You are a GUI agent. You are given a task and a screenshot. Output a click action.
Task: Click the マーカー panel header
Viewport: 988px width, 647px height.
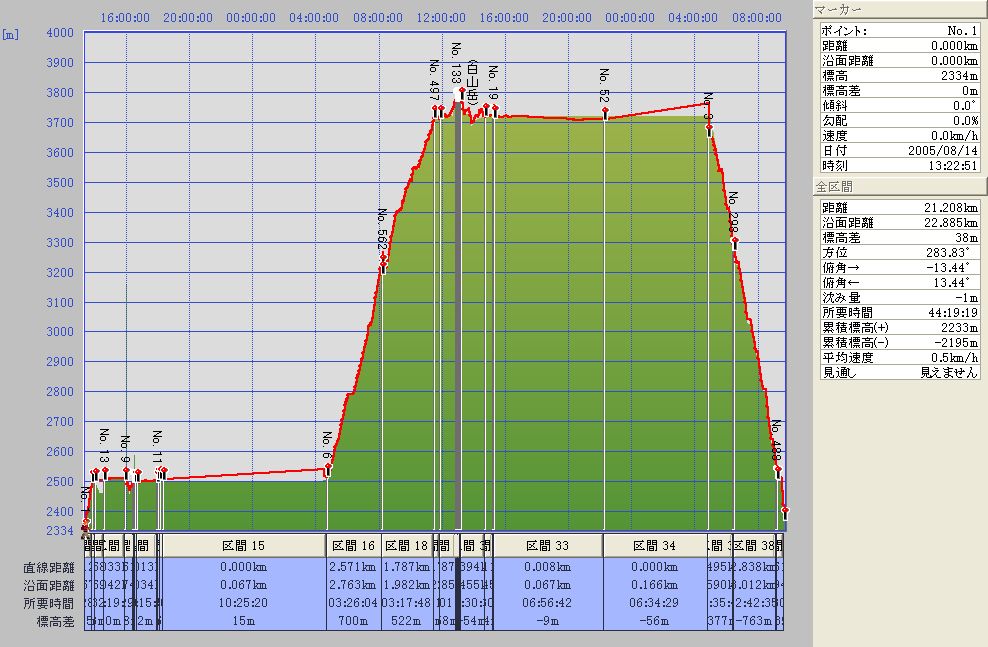(x=900, y=9)
